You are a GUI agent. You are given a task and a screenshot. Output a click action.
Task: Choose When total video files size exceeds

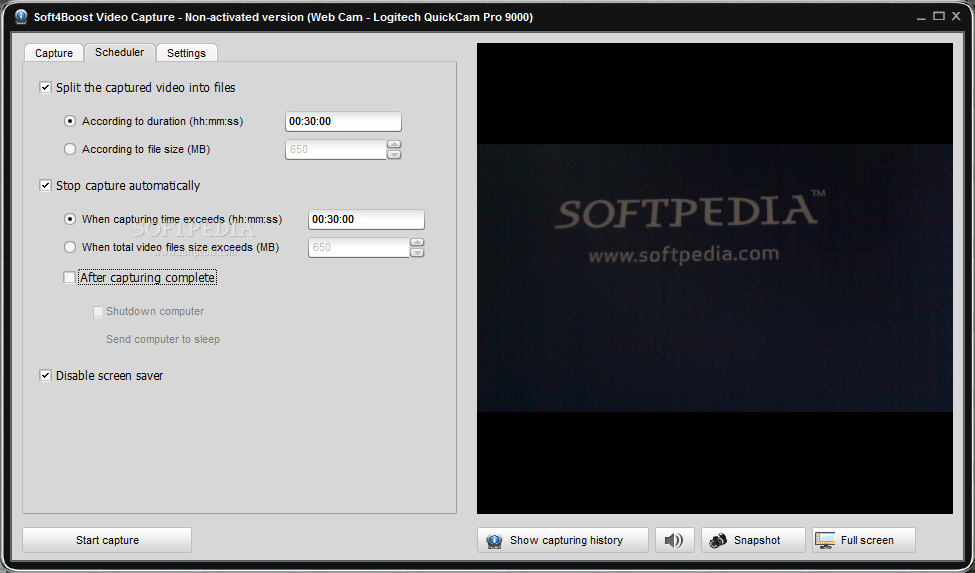click(x=70, y=247)
